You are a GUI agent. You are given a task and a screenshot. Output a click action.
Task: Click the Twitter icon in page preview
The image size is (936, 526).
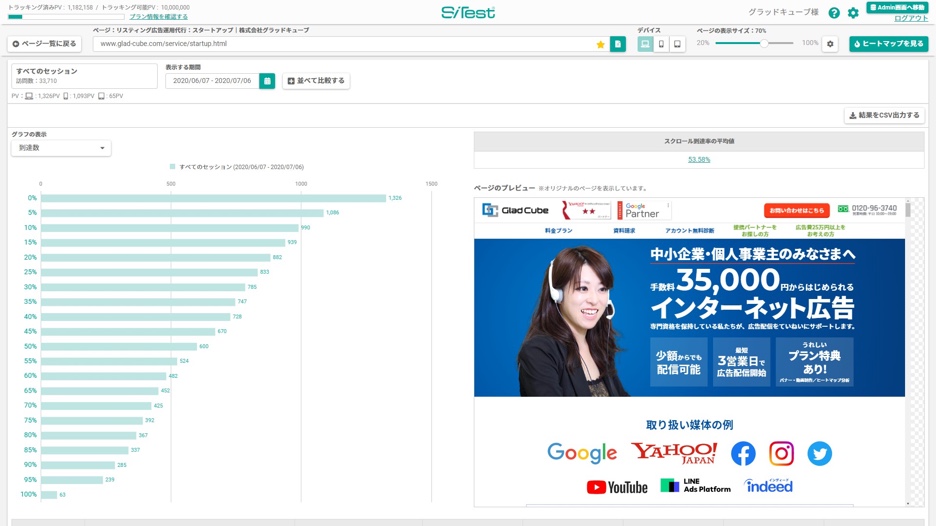click(819, 453)
